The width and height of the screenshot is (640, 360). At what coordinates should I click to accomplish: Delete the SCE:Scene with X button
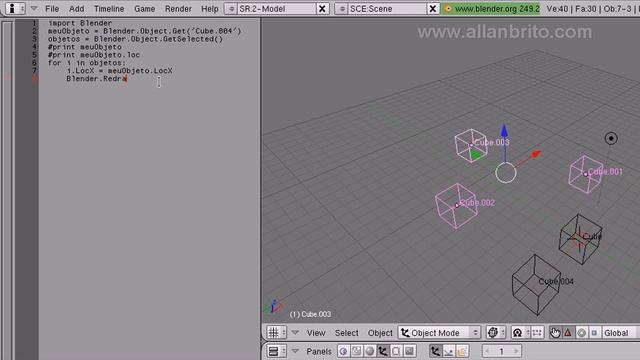pyautogui.click(x=433, y=9)
